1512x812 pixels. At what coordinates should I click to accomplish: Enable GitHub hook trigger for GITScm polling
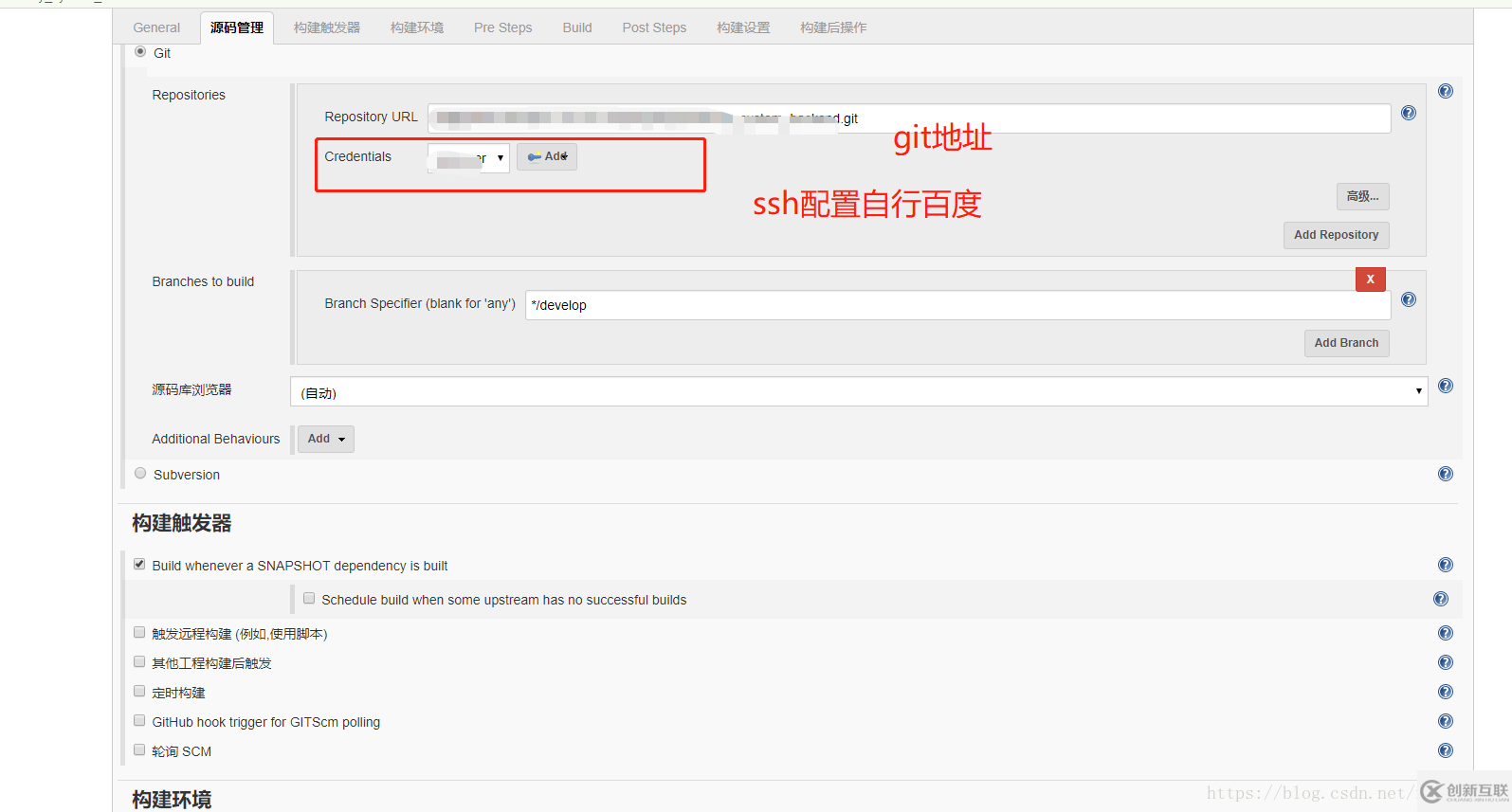[x=139, y=721]
